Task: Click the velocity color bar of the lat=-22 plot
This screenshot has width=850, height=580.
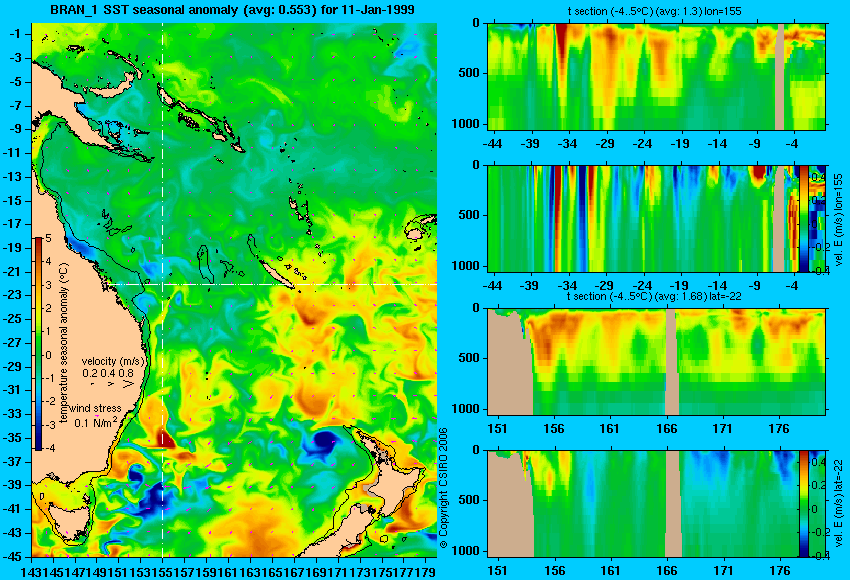Action: pyautogui.click(x=803, y=504)
